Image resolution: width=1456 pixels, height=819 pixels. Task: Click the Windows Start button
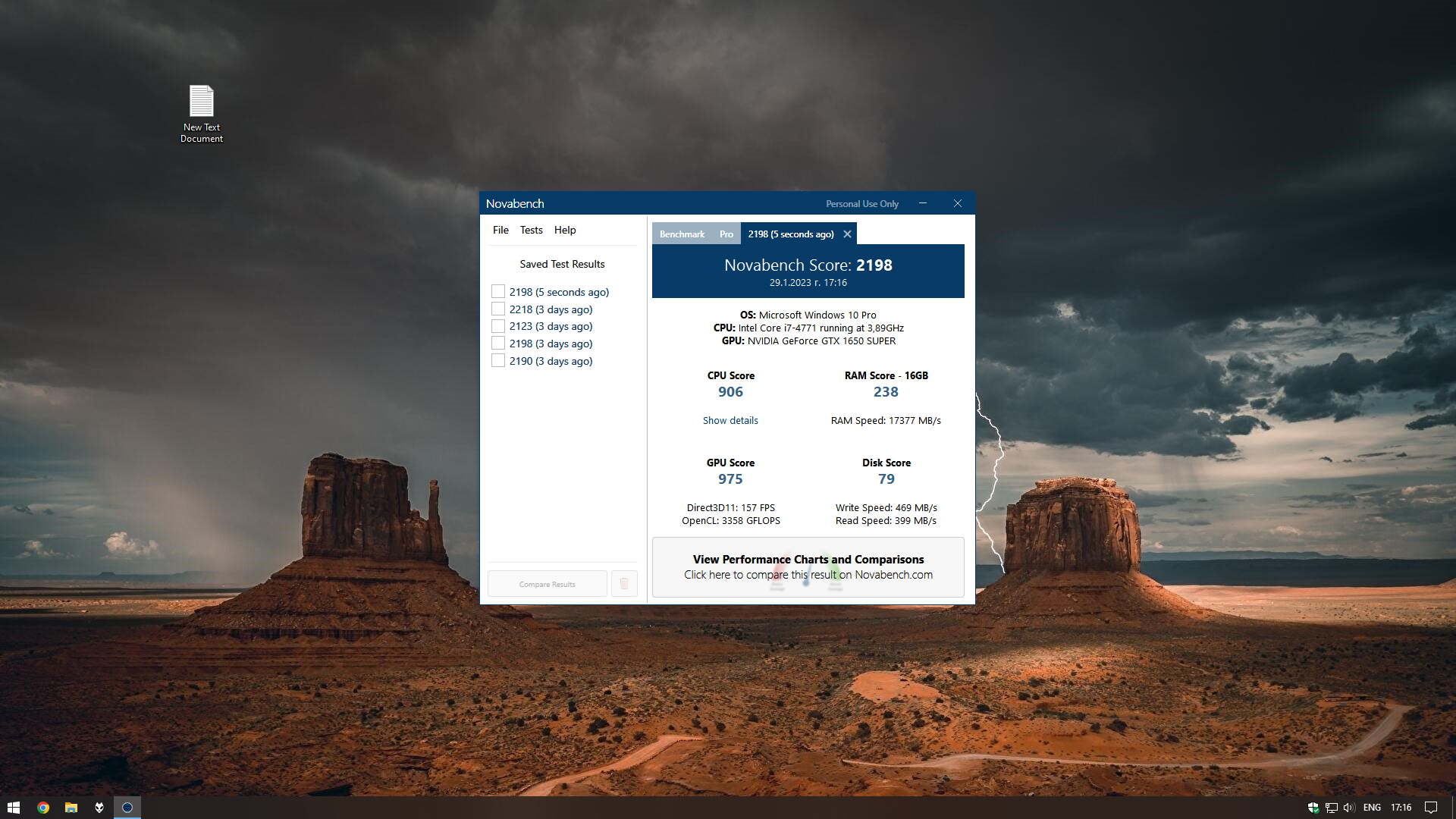coord(14,808)
